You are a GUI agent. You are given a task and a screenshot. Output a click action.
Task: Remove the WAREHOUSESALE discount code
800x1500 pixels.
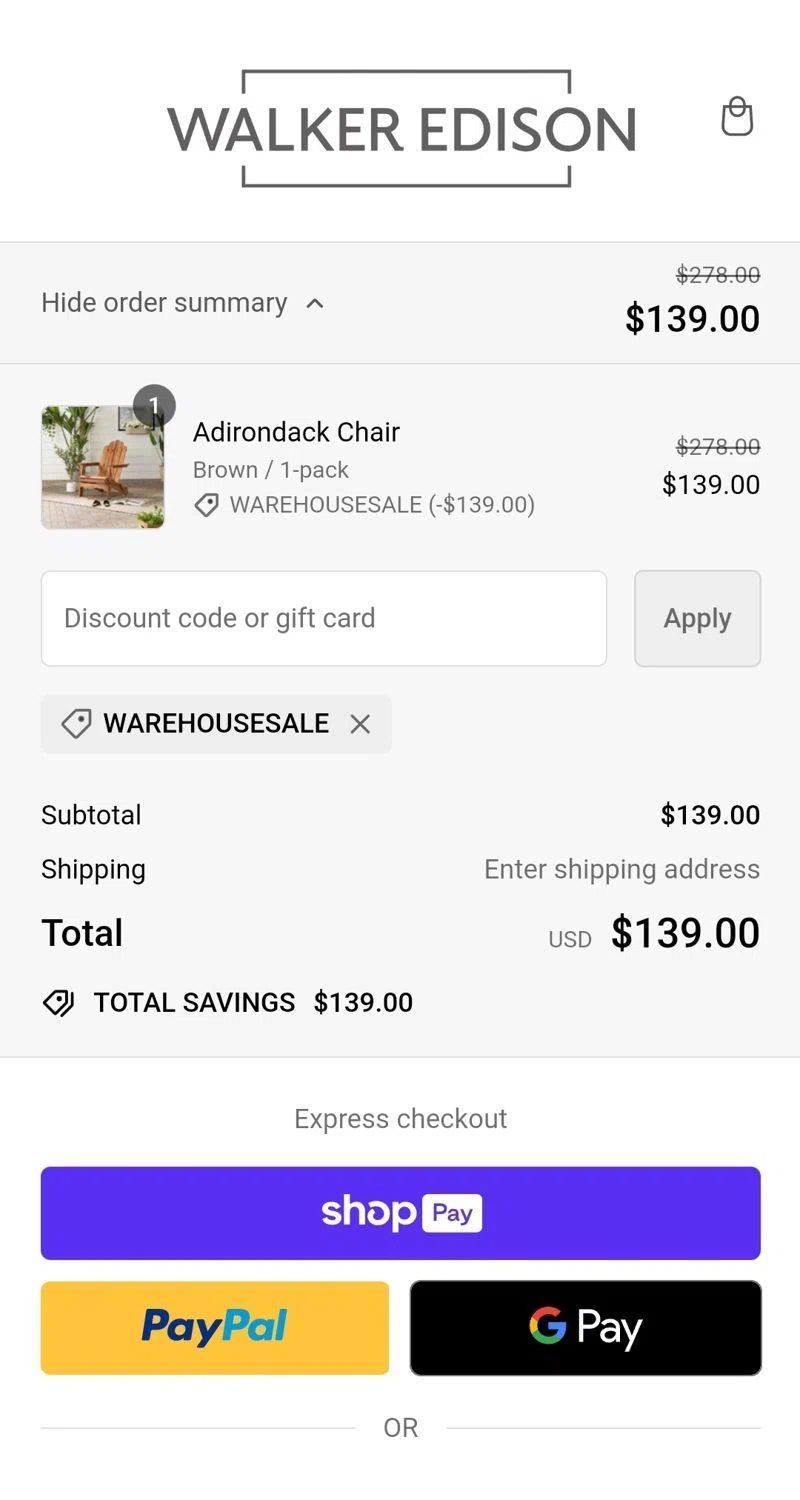tap(360, 724)
